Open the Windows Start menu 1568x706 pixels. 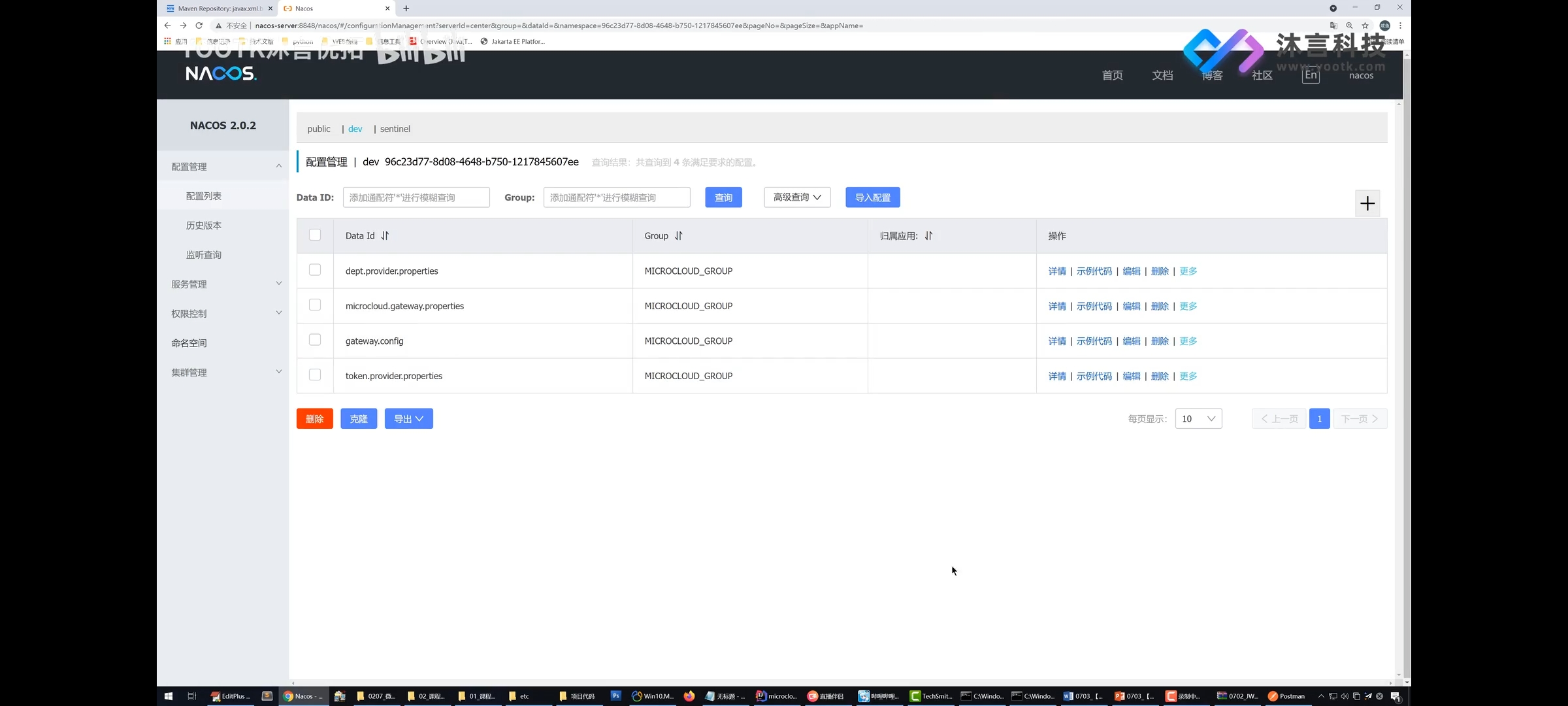(x=168, y=696)
